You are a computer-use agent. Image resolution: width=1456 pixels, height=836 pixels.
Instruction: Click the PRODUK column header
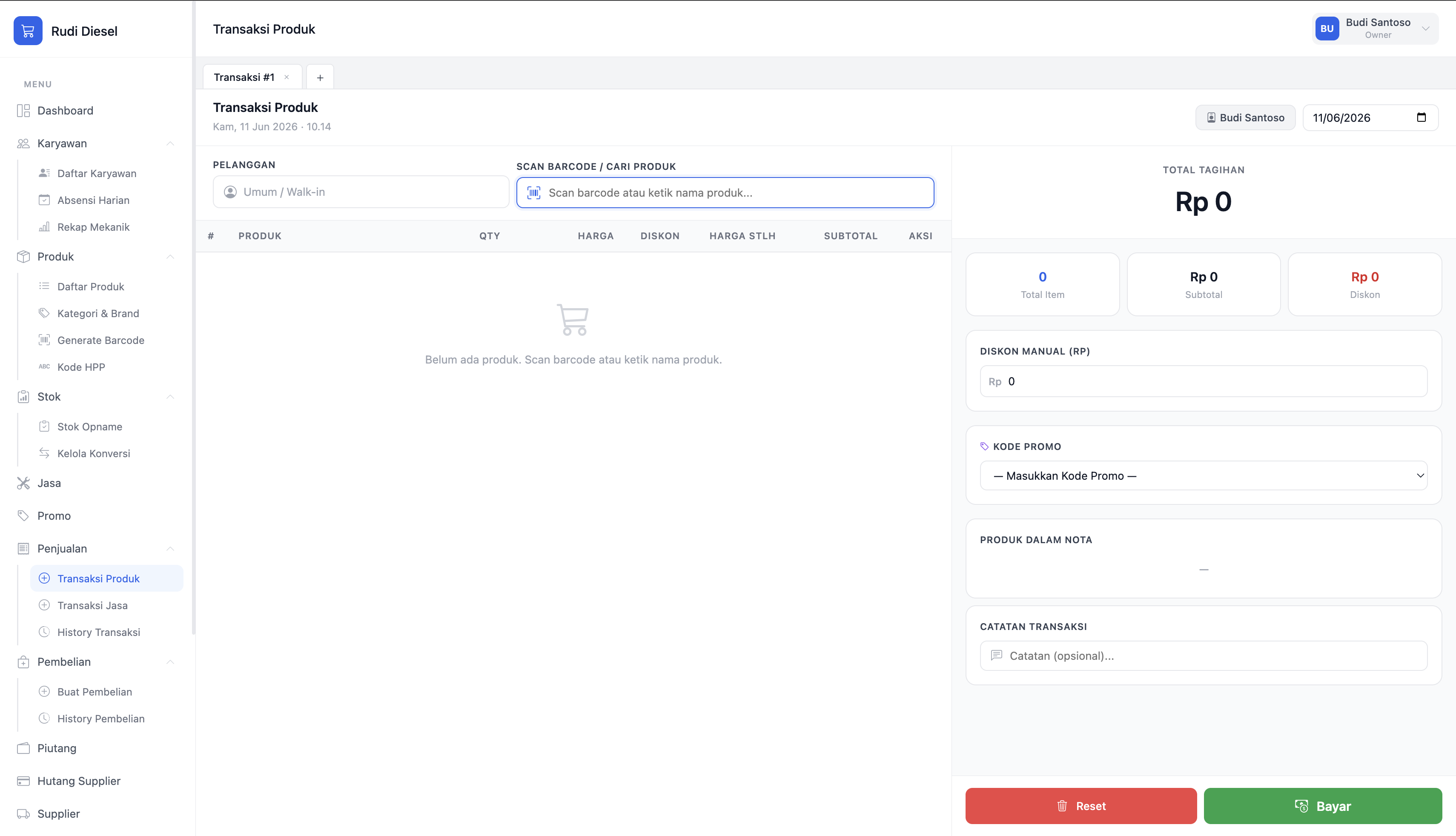pos(260,236)
